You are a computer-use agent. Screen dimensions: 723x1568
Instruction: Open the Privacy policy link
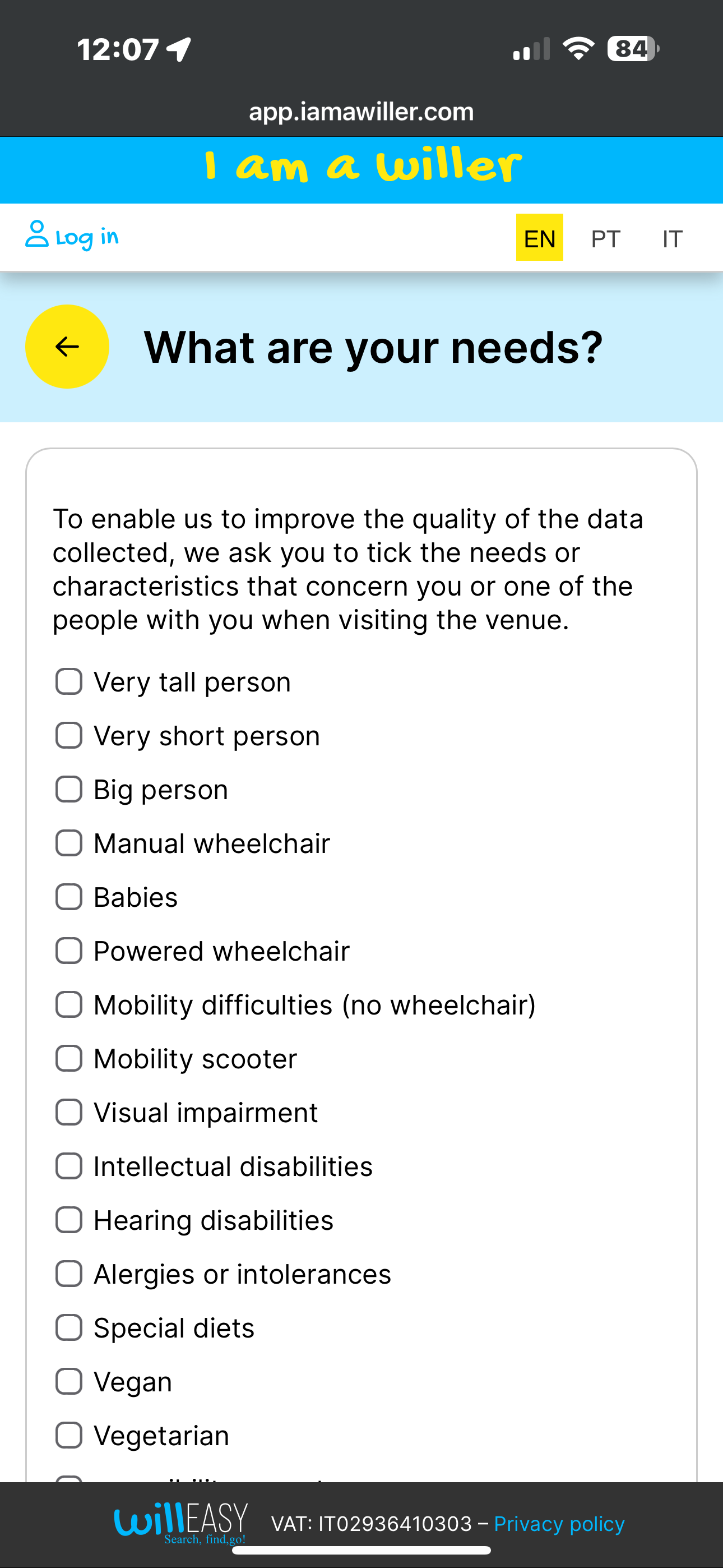tap(559, 1524)
